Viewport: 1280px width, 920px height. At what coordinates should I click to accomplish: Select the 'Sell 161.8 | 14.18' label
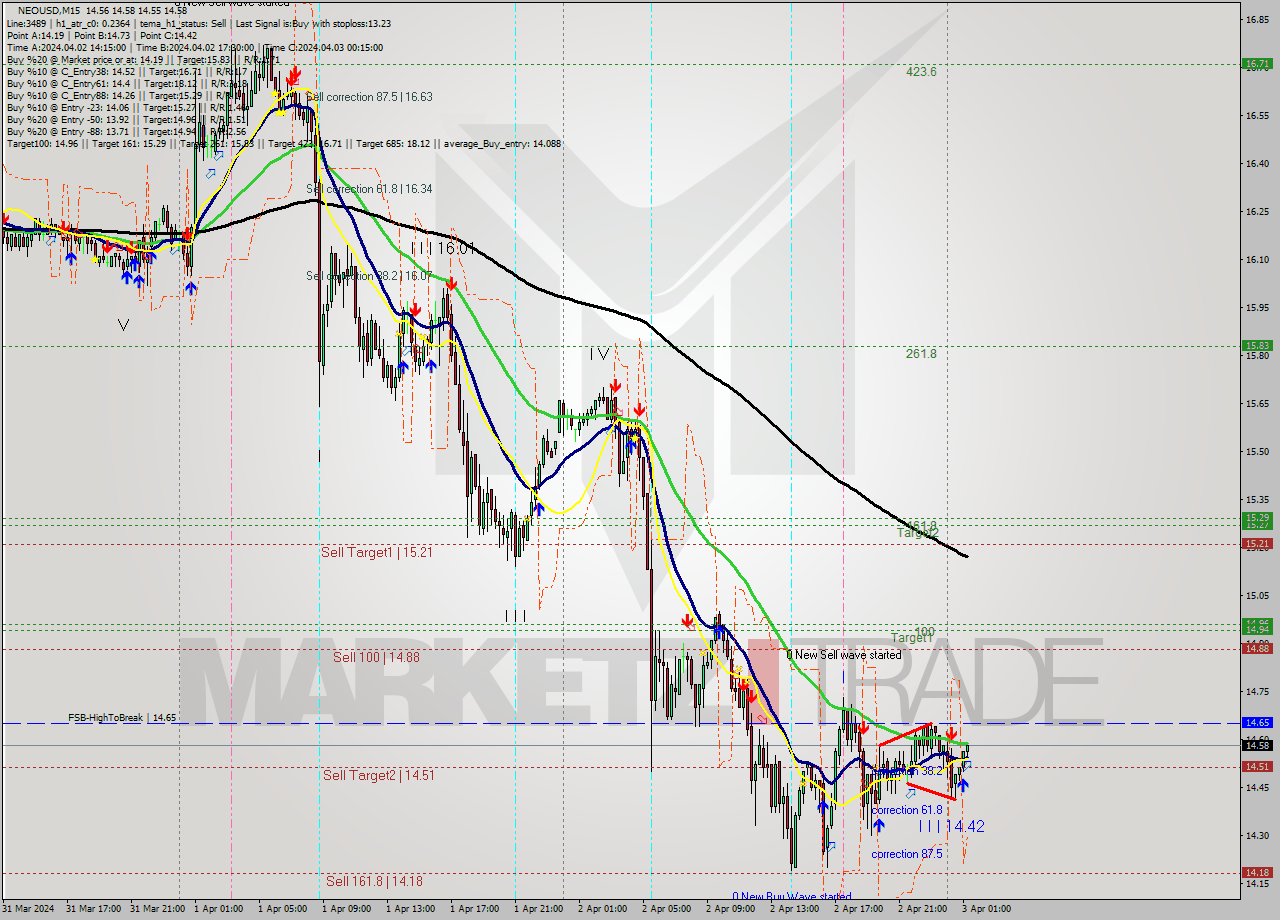point(374,881)
